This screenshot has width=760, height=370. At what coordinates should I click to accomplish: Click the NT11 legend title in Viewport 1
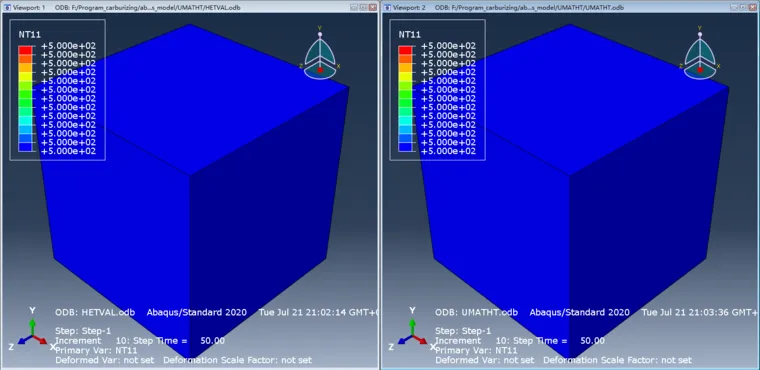point(30,34)
